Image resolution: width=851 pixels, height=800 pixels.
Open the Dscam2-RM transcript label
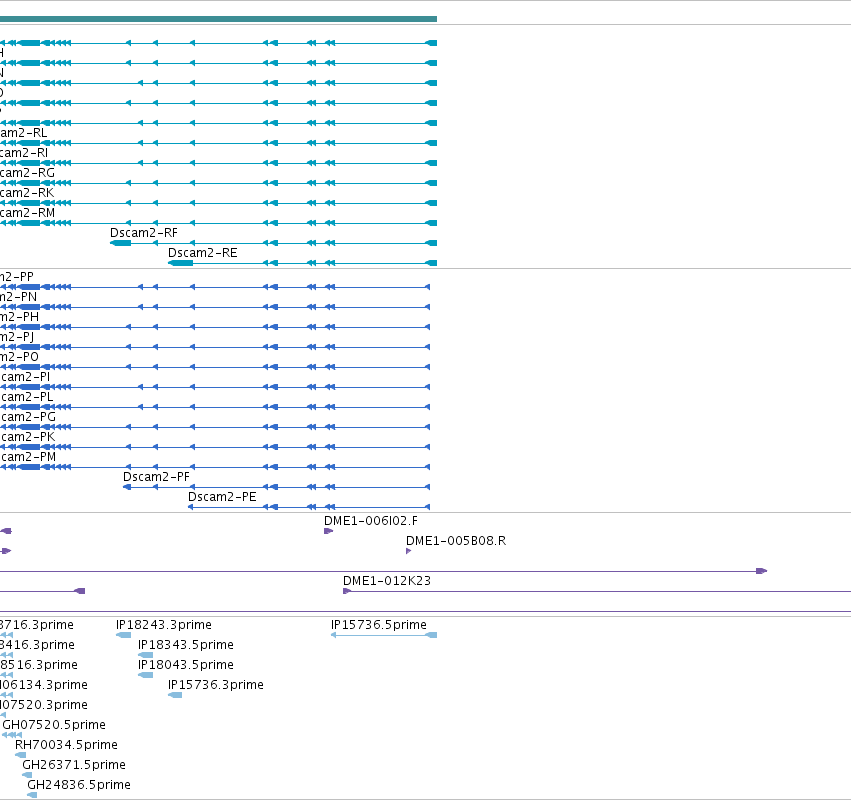pos(27,213)
